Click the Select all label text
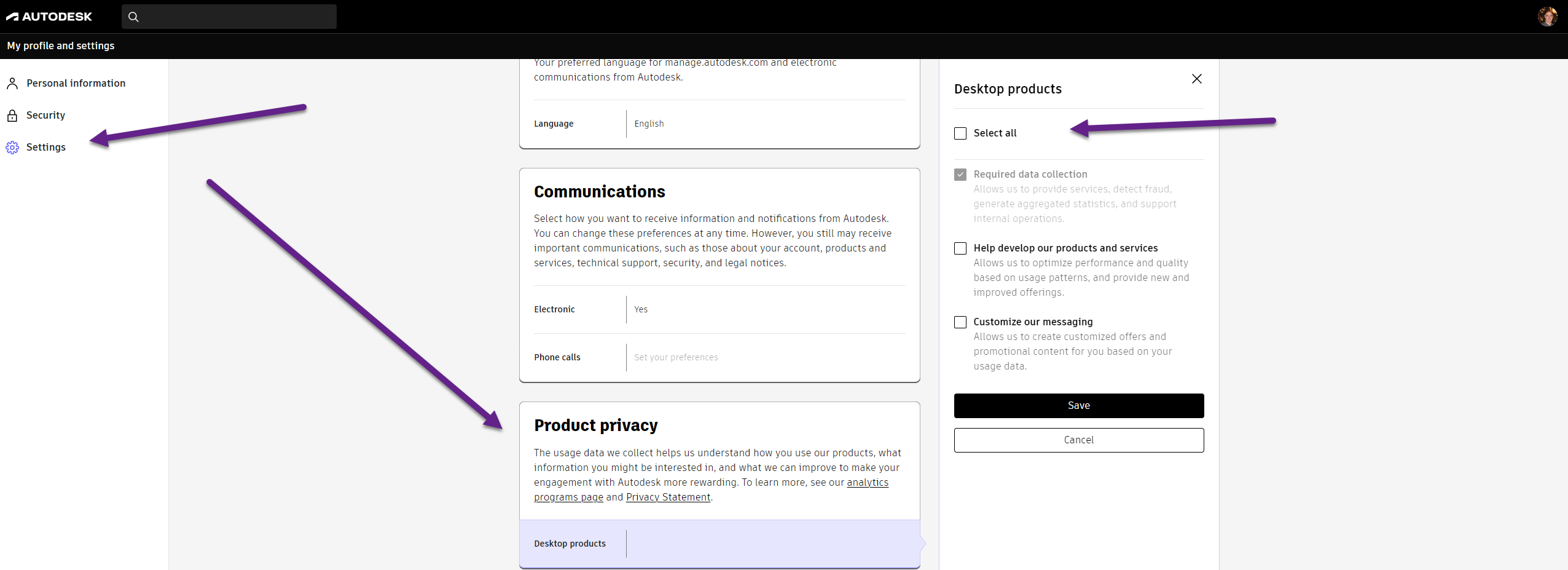 pyautogui.click(x=995, y=133)
